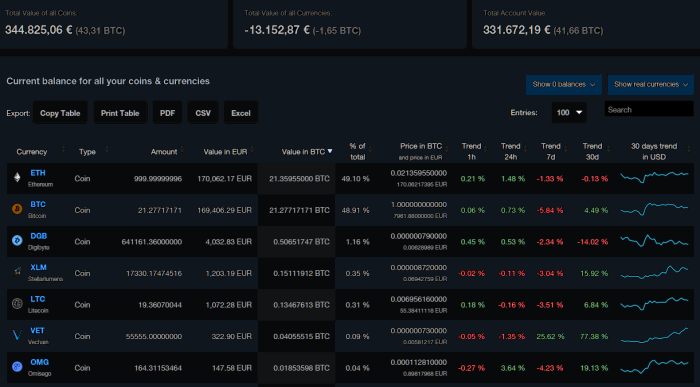Open the BTC currency link
The image size is (700, 387).
pos(38,204)
